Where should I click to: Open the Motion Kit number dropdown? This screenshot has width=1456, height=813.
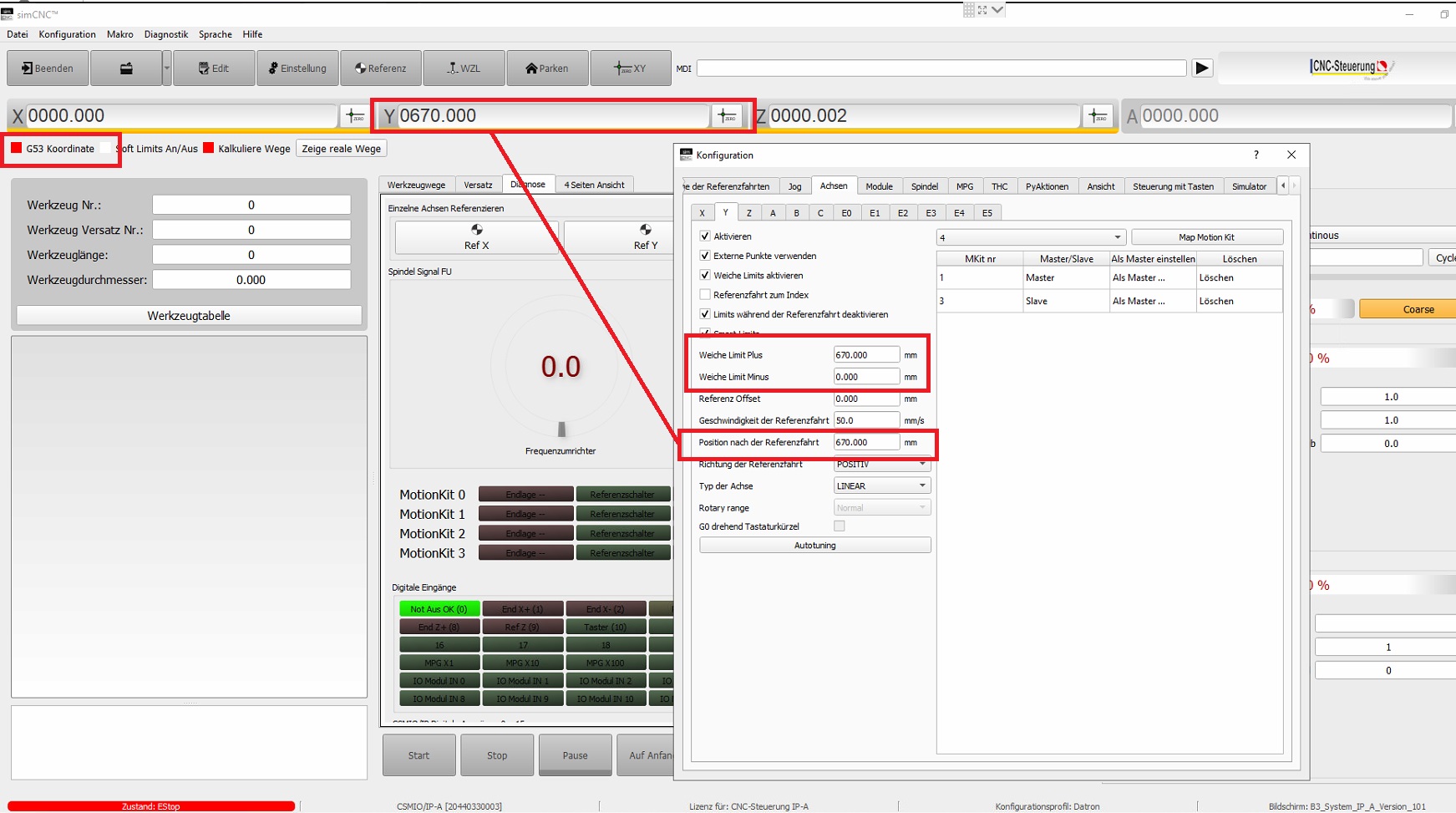[1031, 238]
